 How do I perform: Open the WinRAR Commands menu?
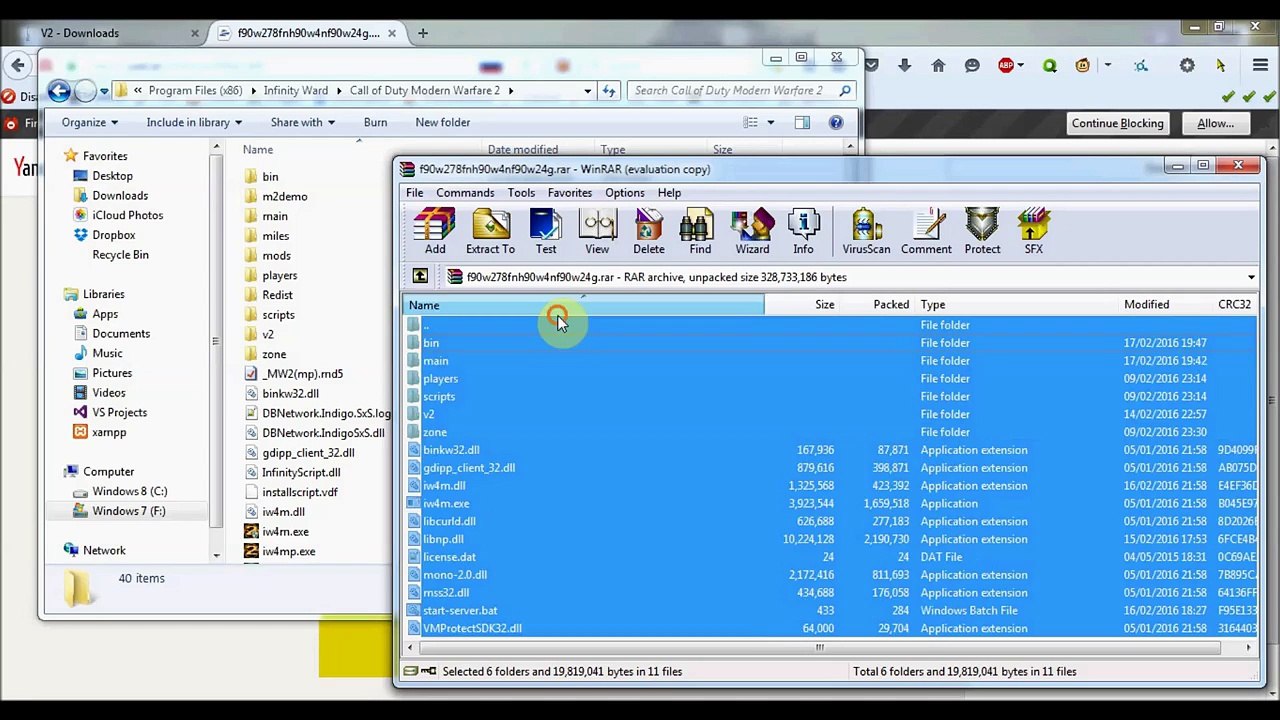465,193
